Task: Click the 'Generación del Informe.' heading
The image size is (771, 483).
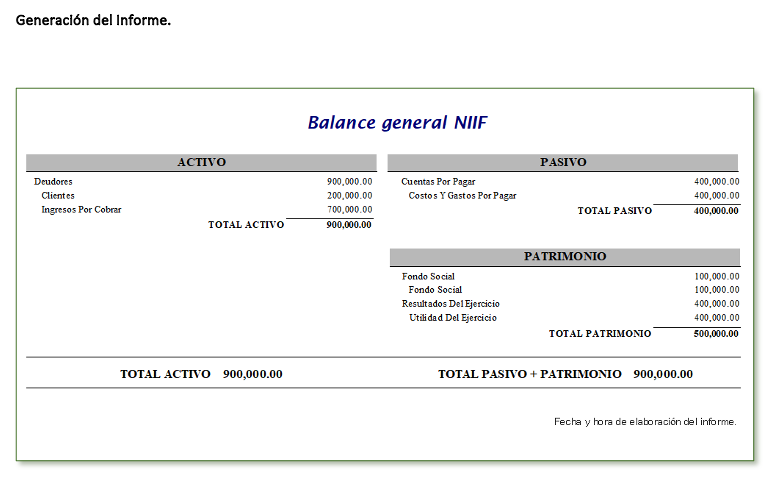Action: coord(93,20)
